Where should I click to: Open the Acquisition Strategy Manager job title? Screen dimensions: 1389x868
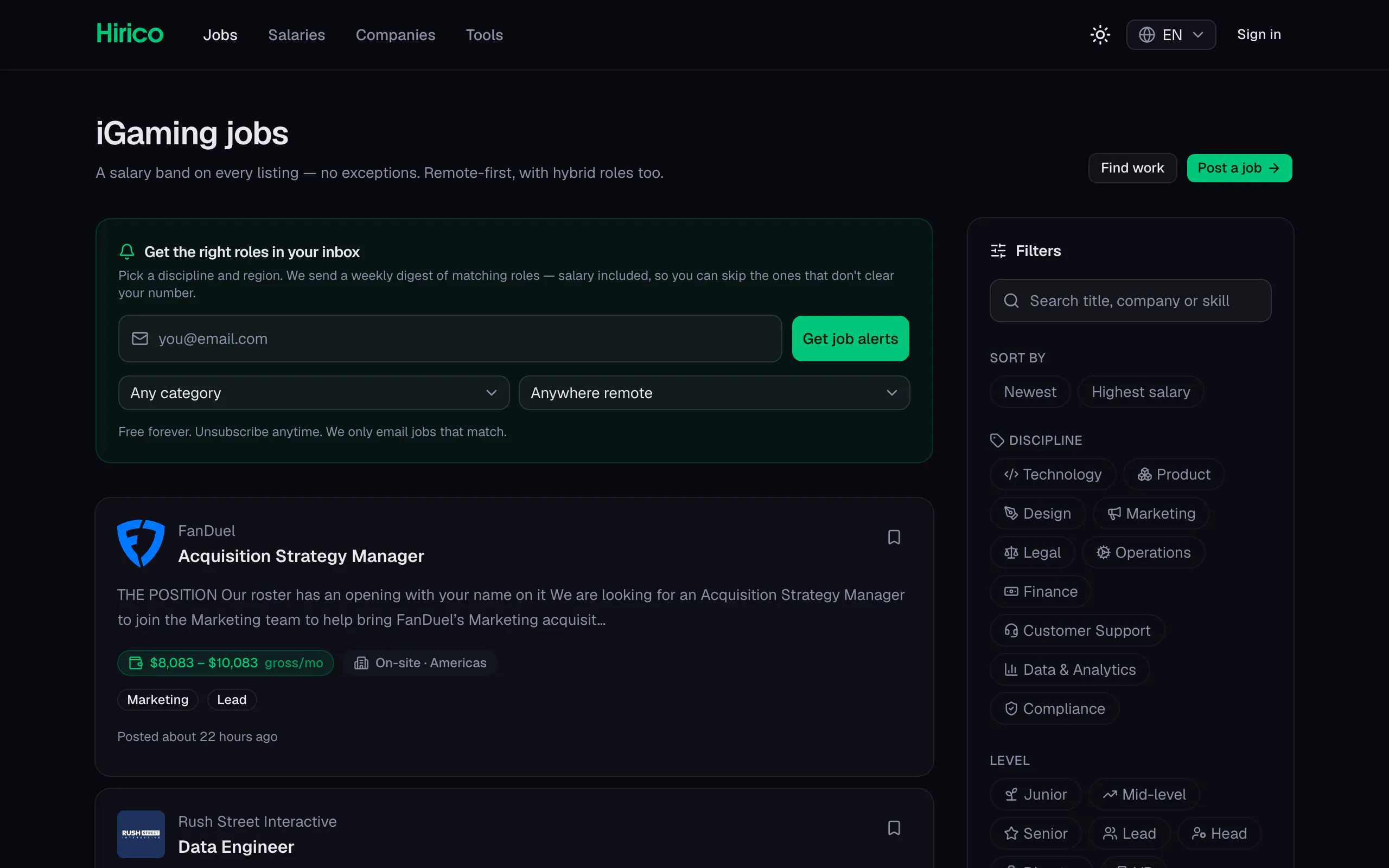pos(301,556)
